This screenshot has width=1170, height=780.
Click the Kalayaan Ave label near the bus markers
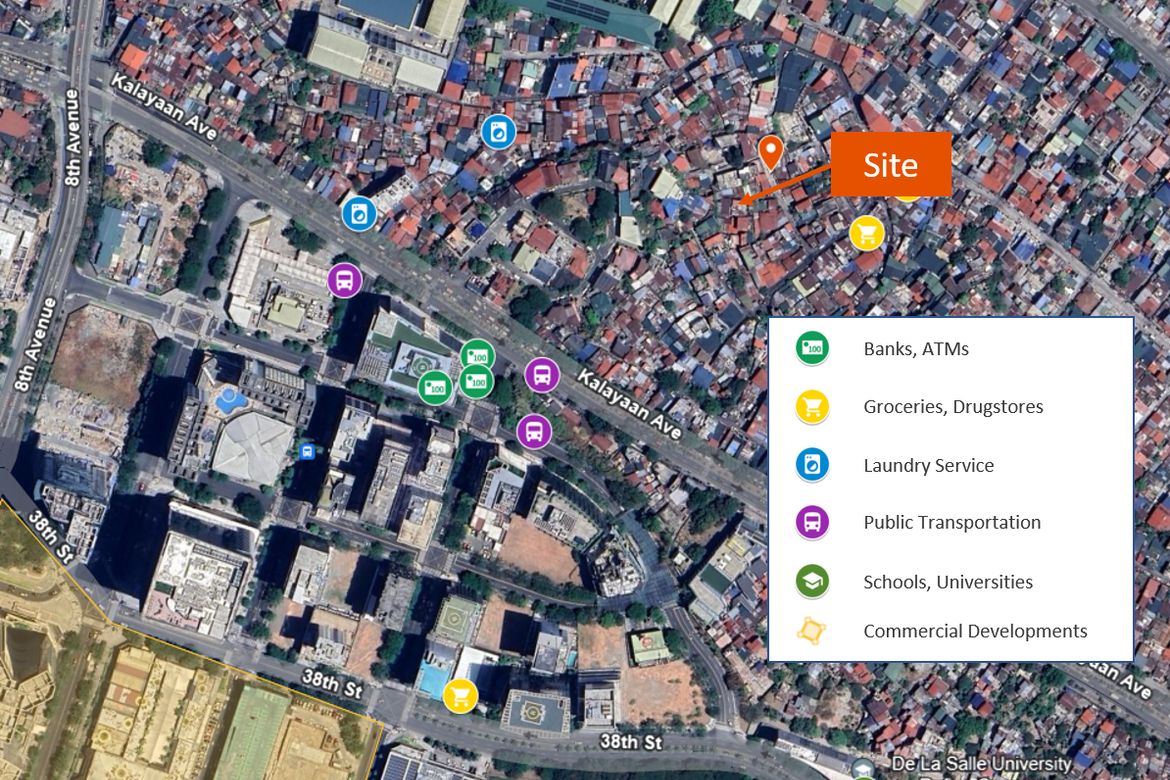coord(629,404)
